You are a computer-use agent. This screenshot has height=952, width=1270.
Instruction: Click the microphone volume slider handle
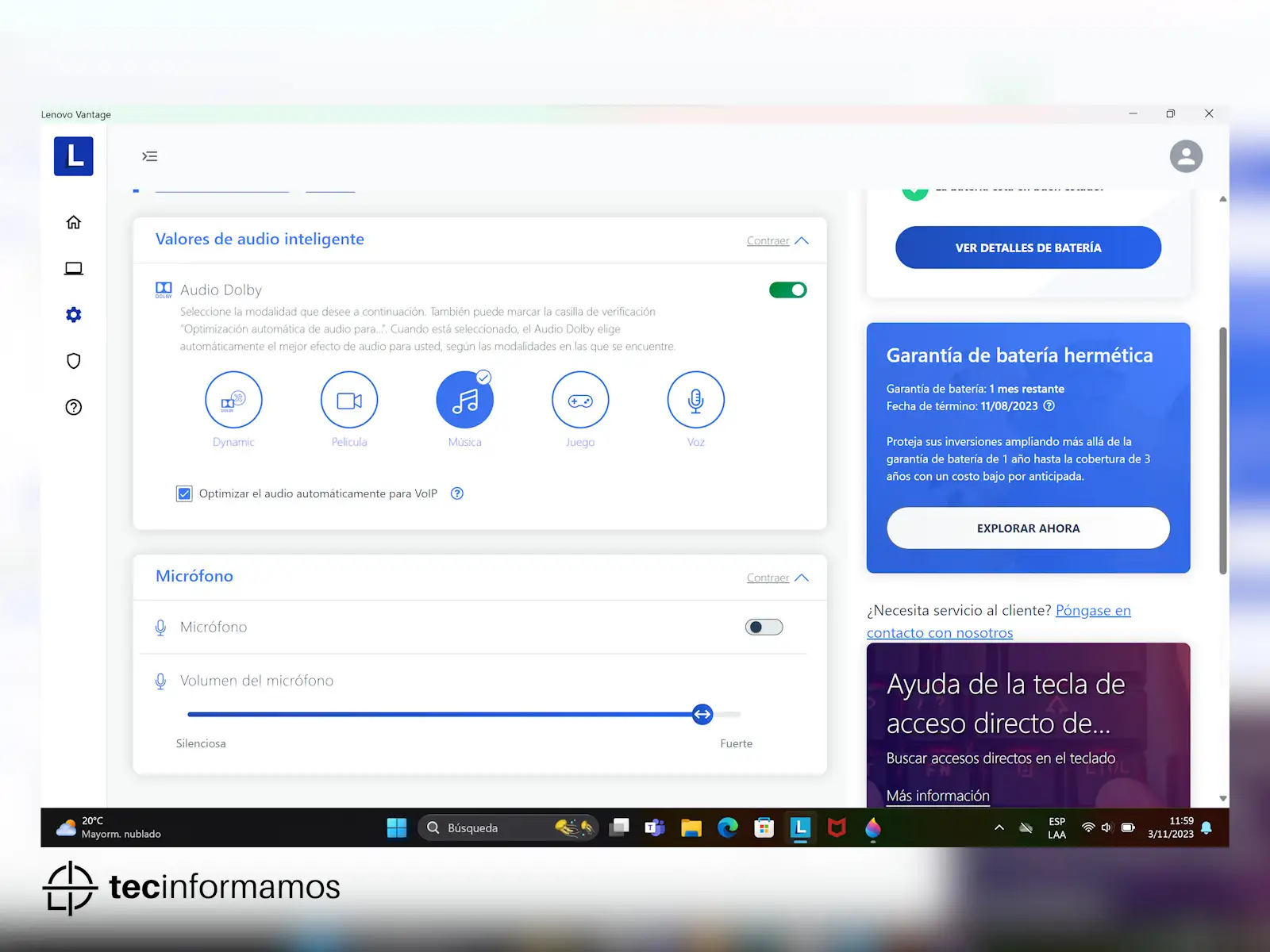(x=702, y=715)
